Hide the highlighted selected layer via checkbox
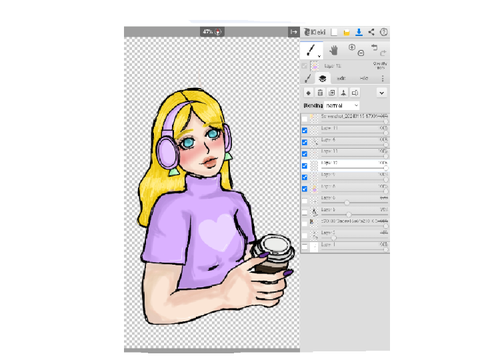This screenshot has height=360, width=480. (304, 166)
